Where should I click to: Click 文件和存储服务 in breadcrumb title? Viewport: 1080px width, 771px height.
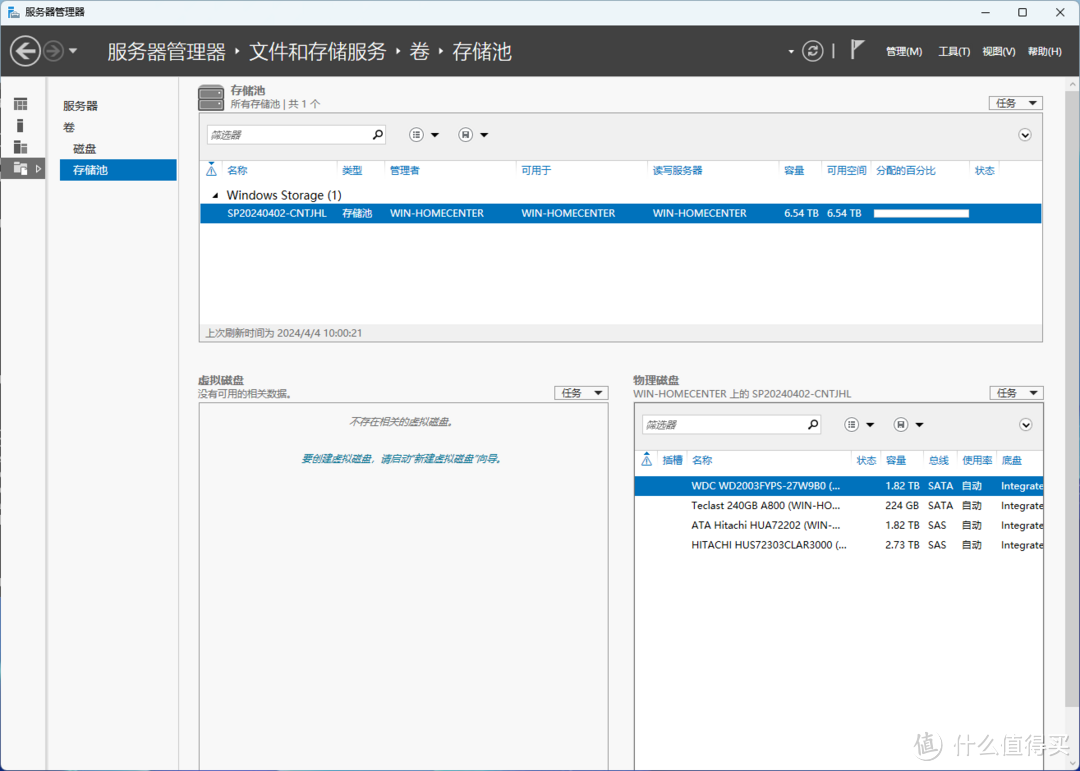[317, 52]
